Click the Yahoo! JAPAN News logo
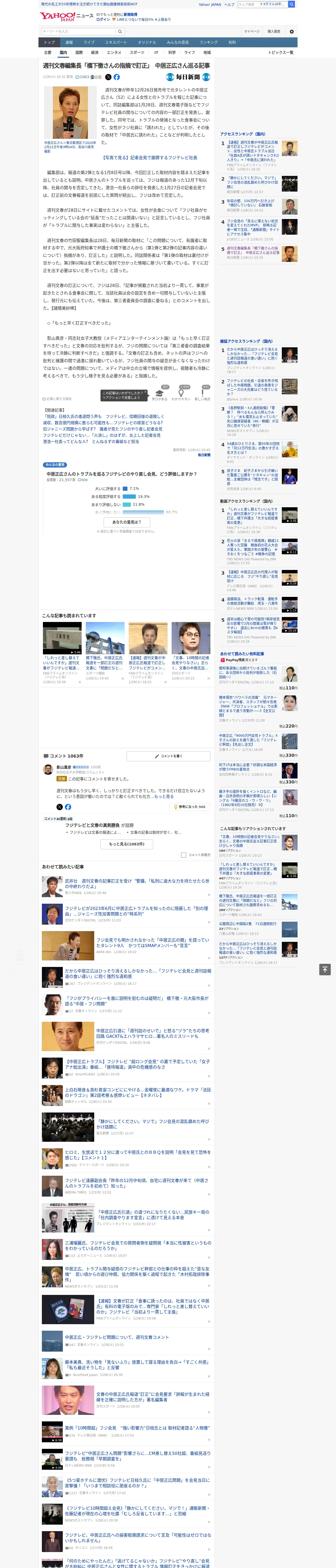This screenshot has height=1568, width=336. point(67,16)
